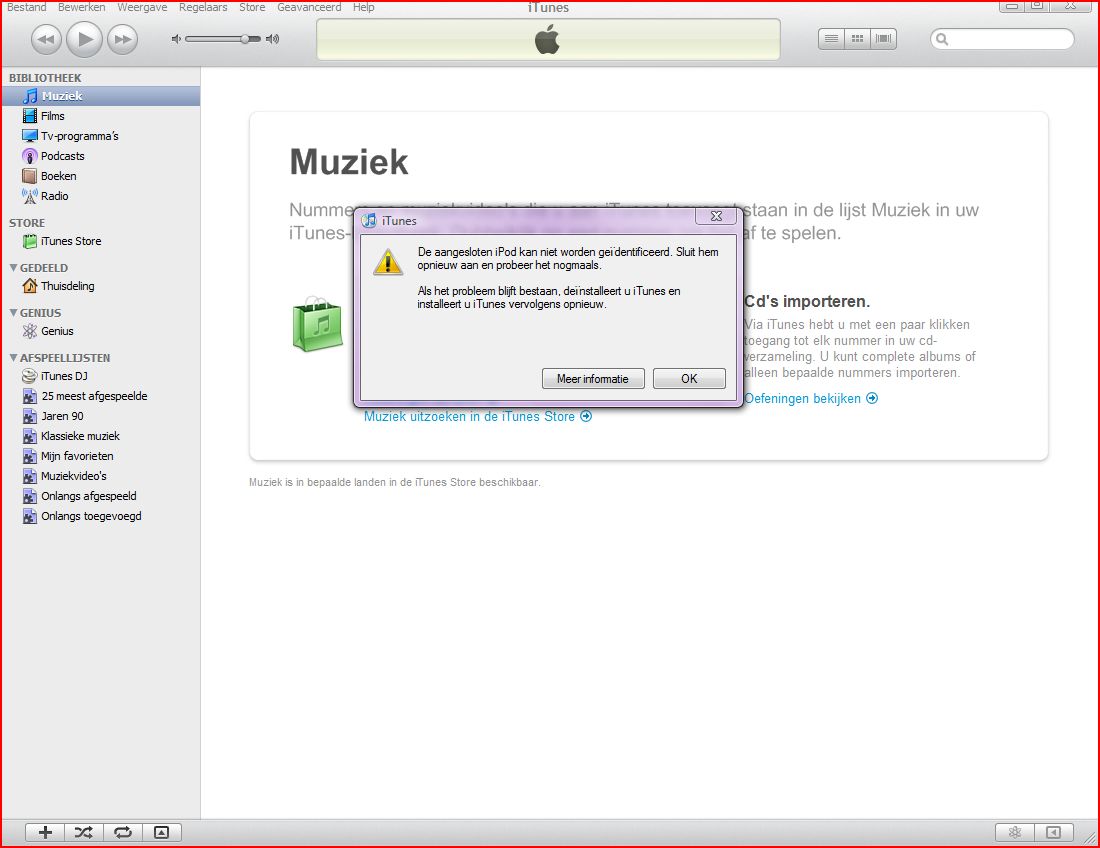Click the Tv-programma's icon

pos(29,136)
